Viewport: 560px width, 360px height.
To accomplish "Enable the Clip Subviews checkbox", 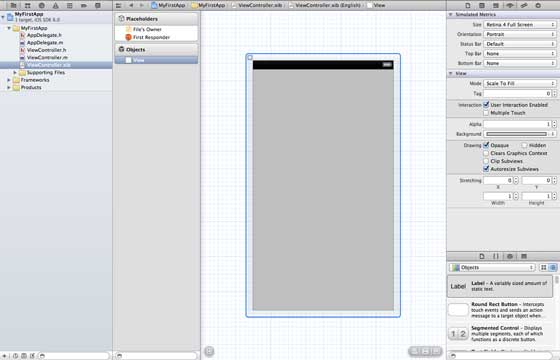I will [x=486, y=161].
